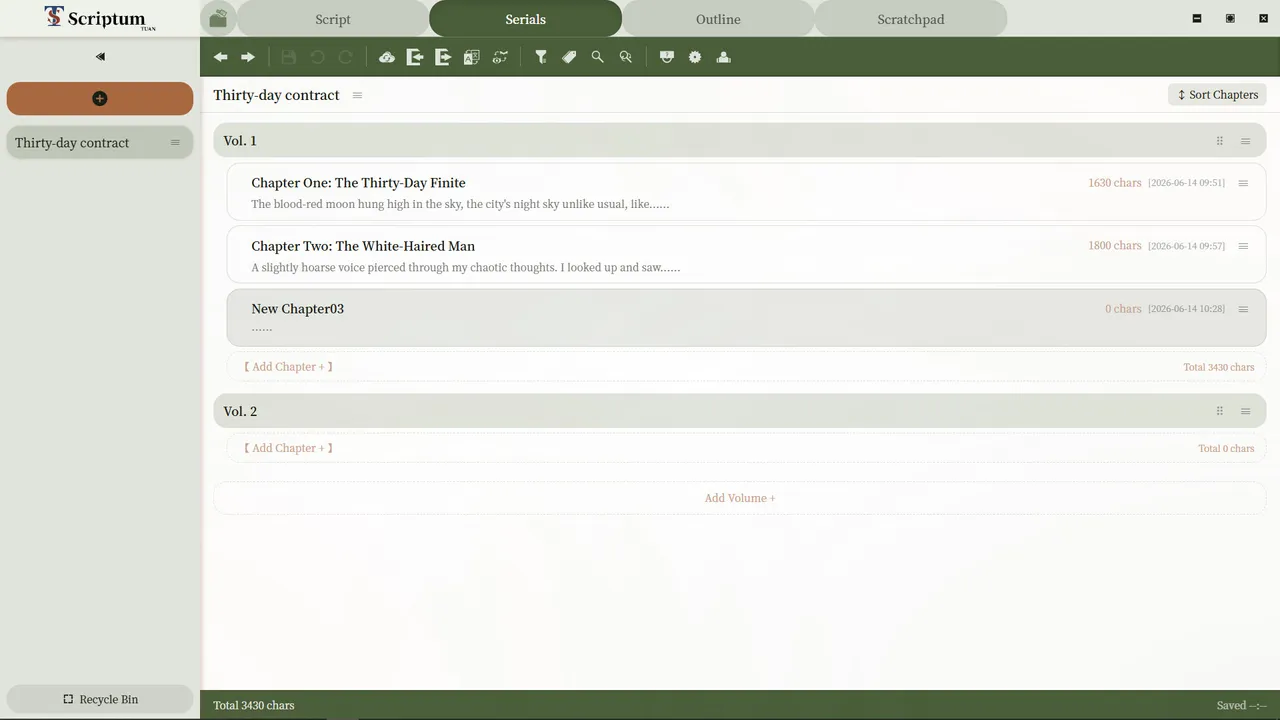Minimize the Scriptum window
This screenshot has width=1280, height=720.
1197,18
